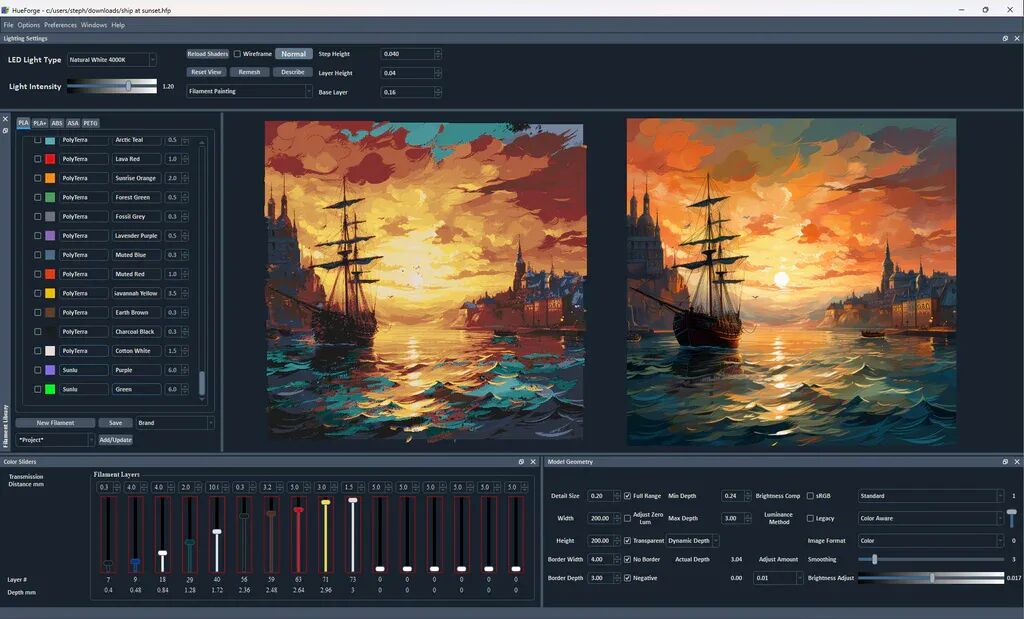Float the Model Geometry panel
This screenshot has width=1024, height=619.
click(1005, 462)
